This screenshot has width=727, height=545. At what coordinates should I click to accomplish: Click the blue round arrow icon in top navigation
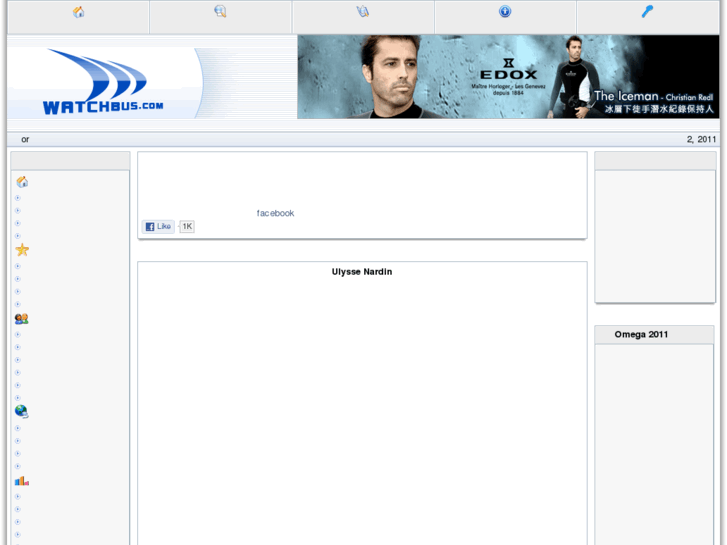(505, 12)
